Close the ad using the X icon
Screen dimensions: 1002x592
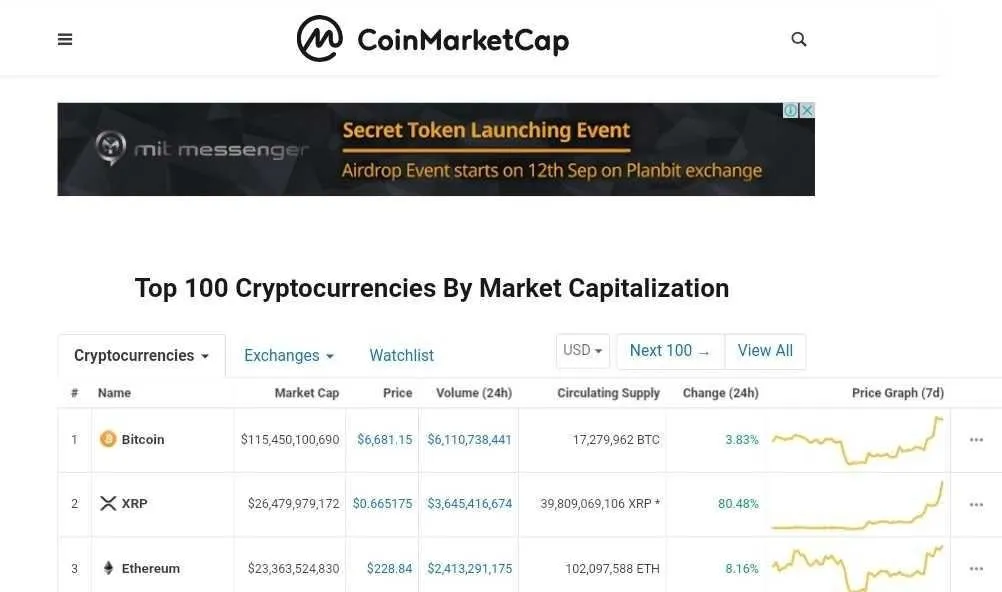(x=807, y=111)
